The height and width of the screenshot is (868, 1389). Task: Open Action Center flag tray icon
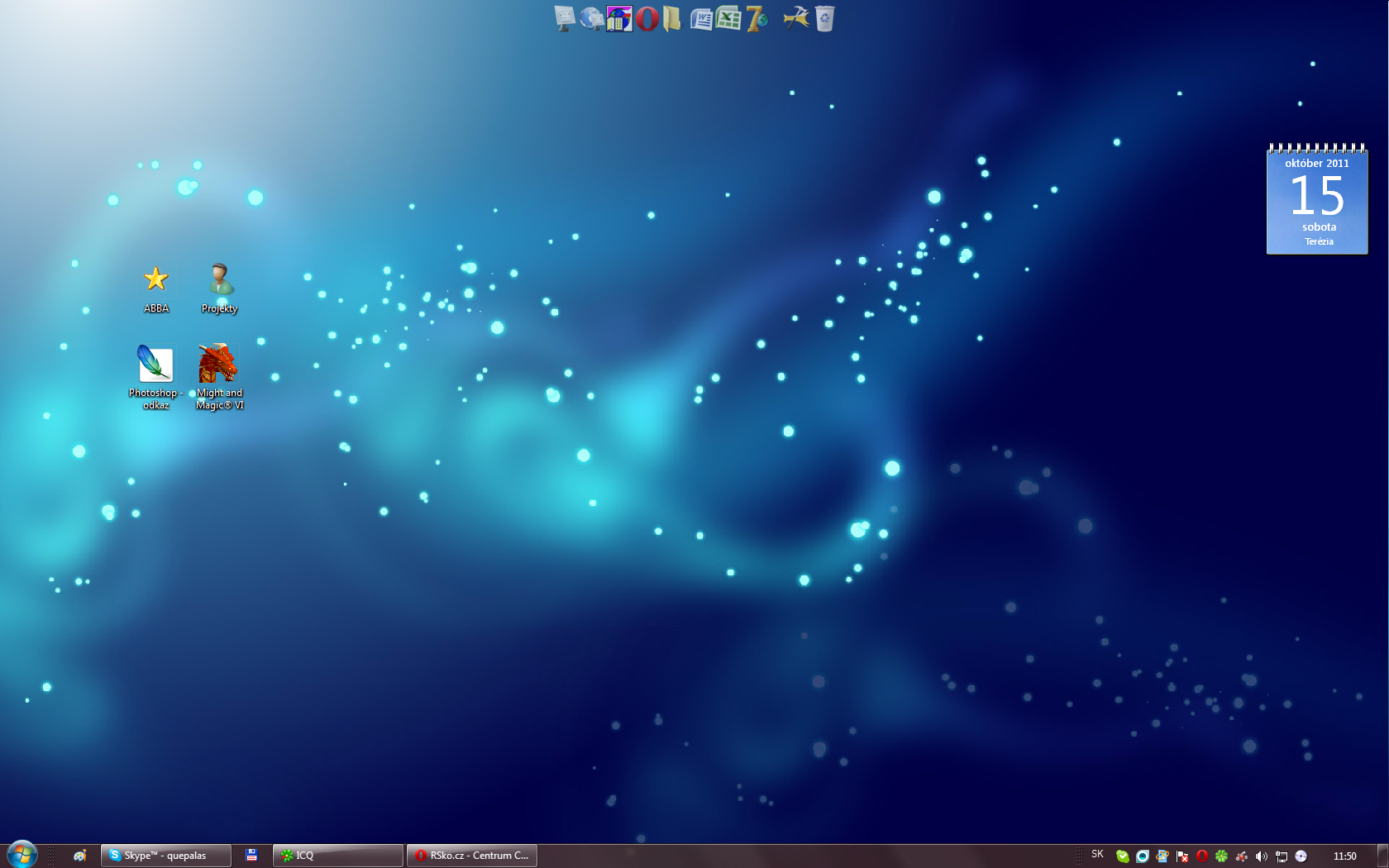[x=1182, y=856]
